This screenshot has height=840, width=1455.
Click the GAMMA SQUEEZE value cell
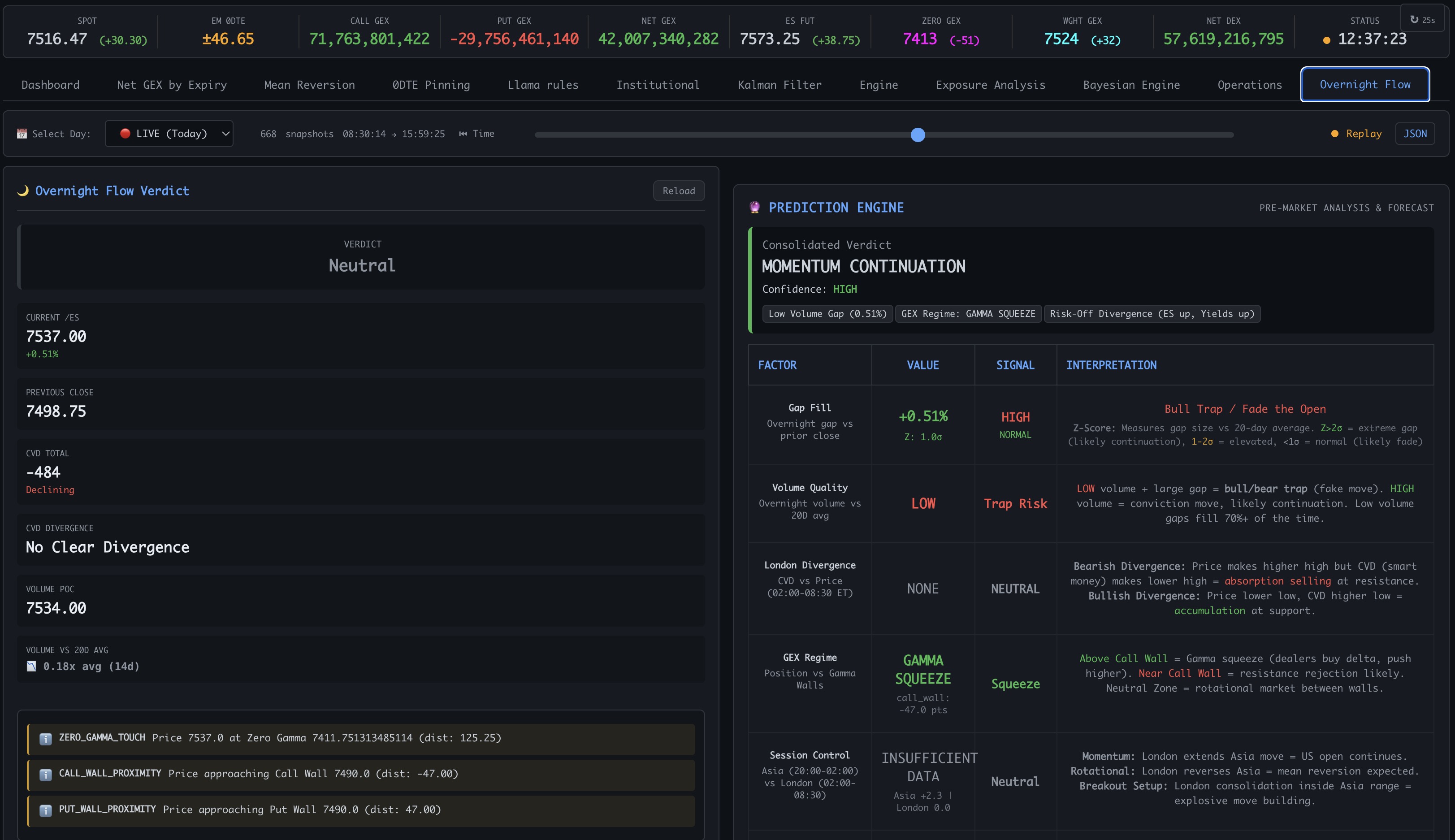[922, 684]
